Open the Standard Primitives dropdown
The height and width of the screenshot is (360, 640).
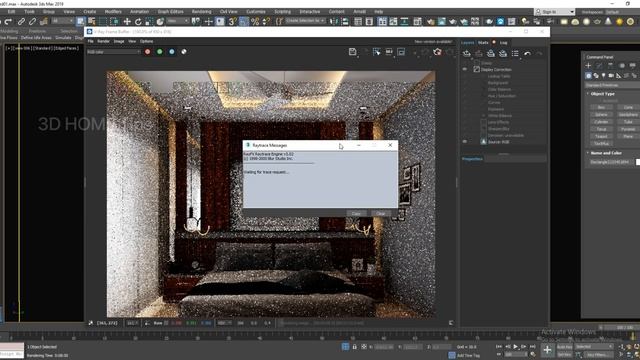612,85
